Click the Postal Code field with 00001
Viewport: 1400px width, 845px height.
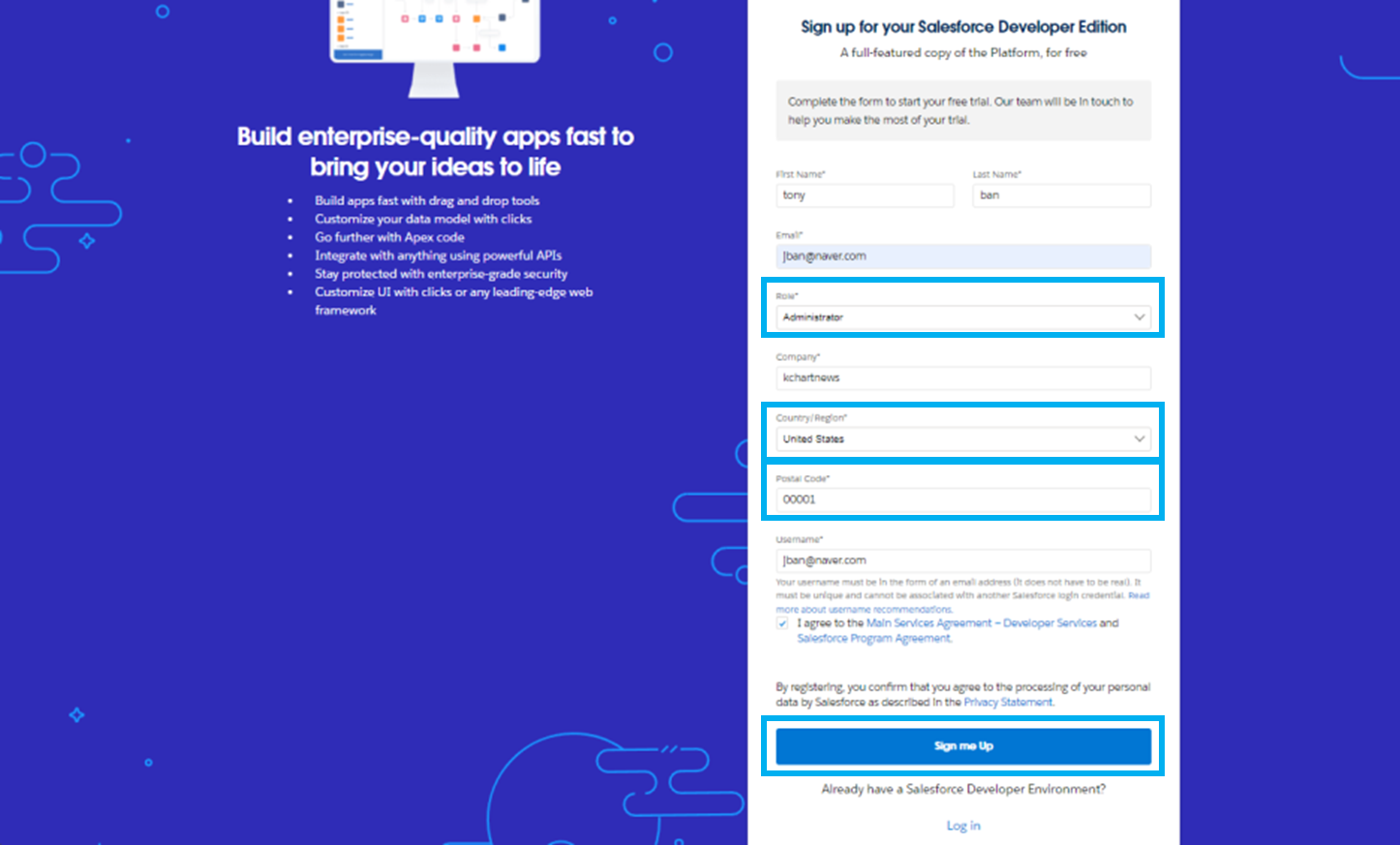pos(963,499)
